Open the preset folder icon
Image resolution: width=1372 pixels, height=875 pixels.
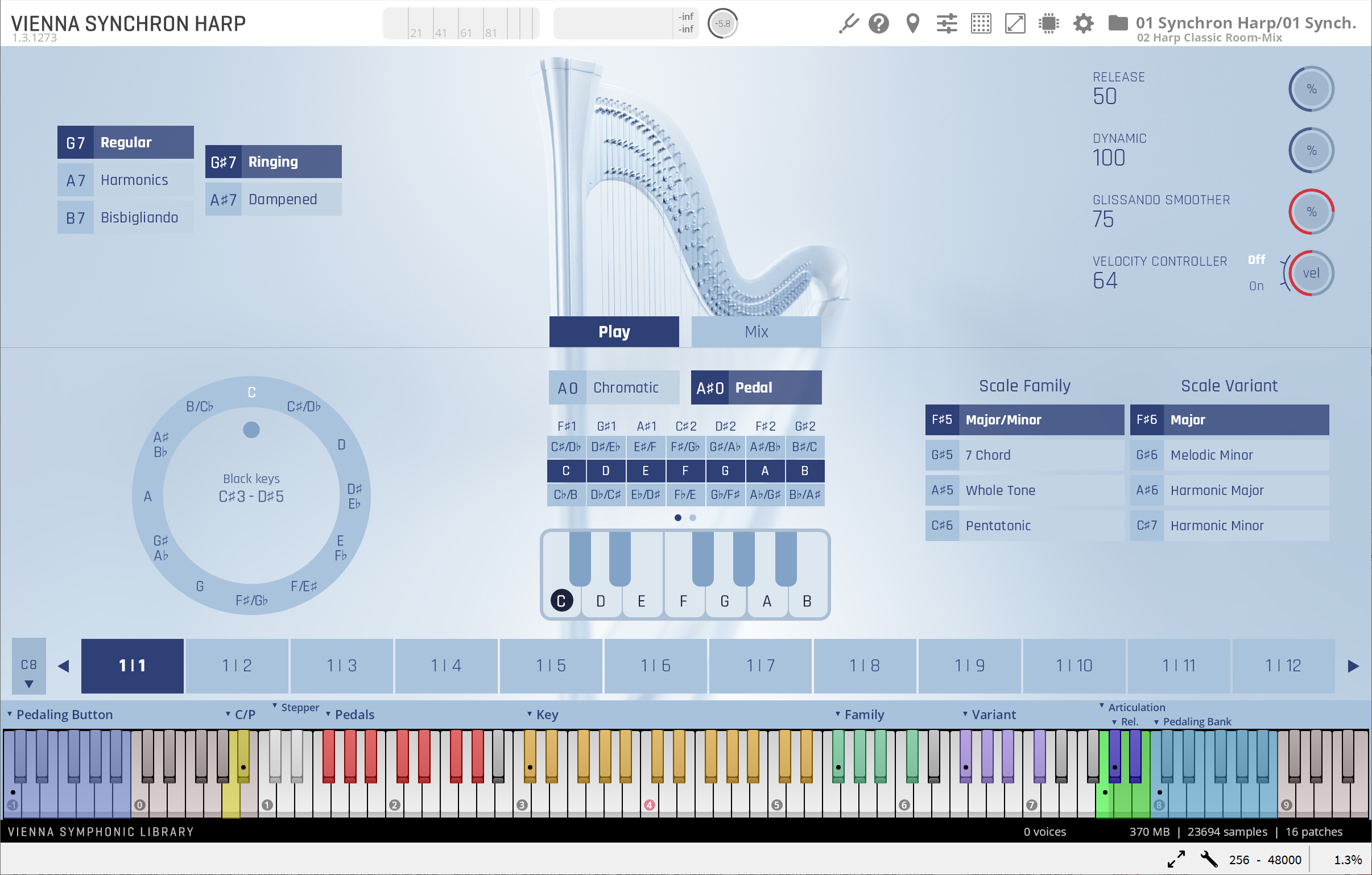click(x=1117, y=23)
